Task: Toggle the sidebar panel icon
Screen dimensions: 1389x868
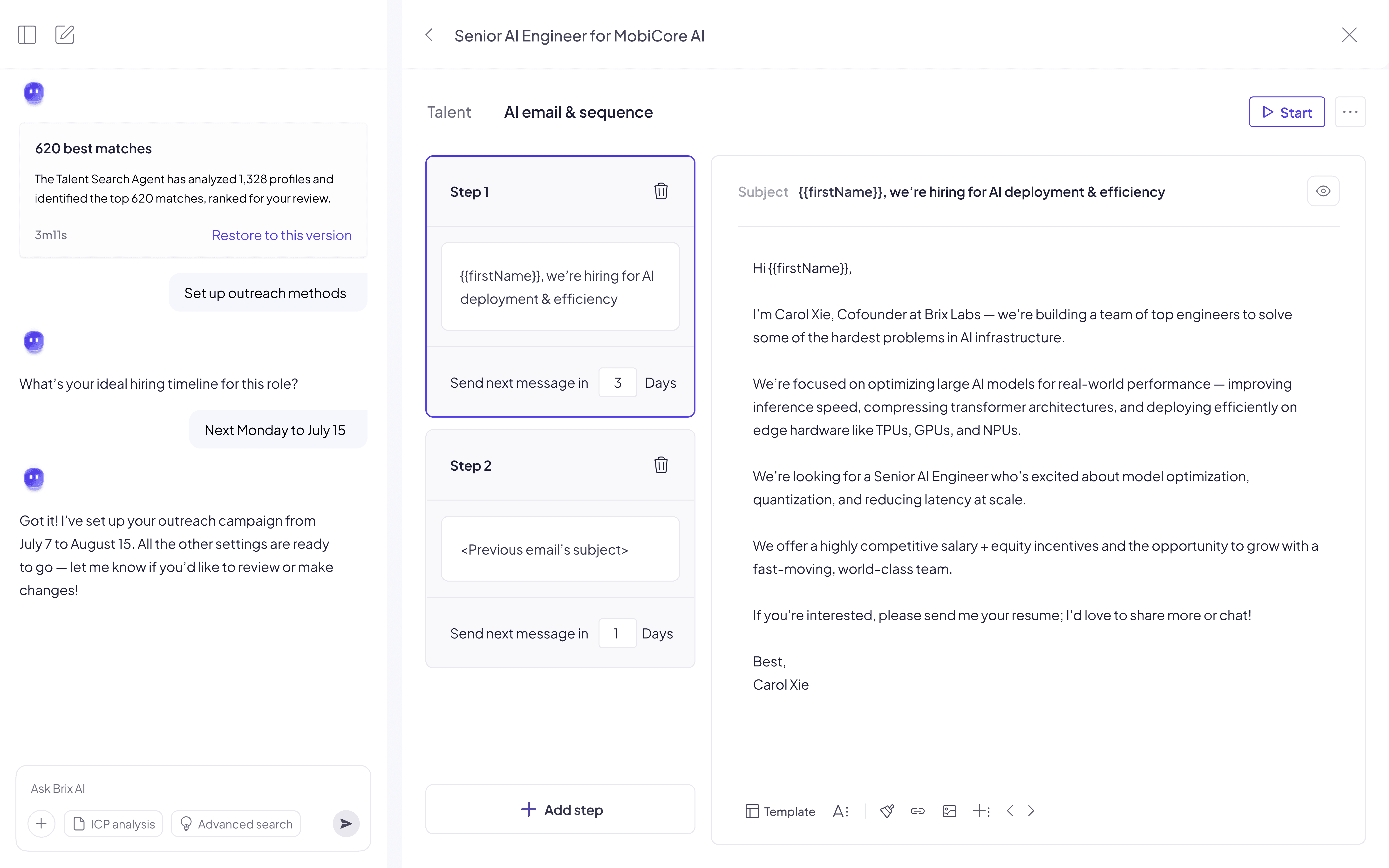Action: (27, 35)
